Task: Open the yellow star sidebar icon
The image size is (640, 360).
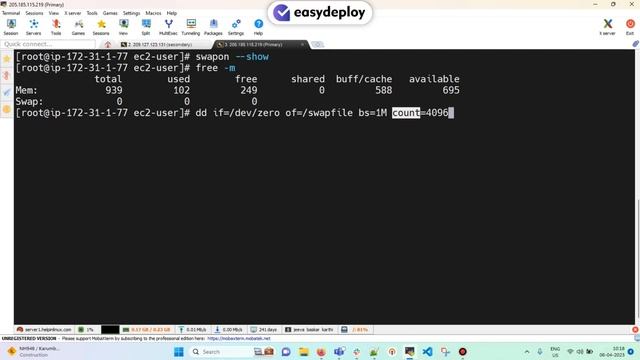Action: pyautogui.click(x=7, y=59)
